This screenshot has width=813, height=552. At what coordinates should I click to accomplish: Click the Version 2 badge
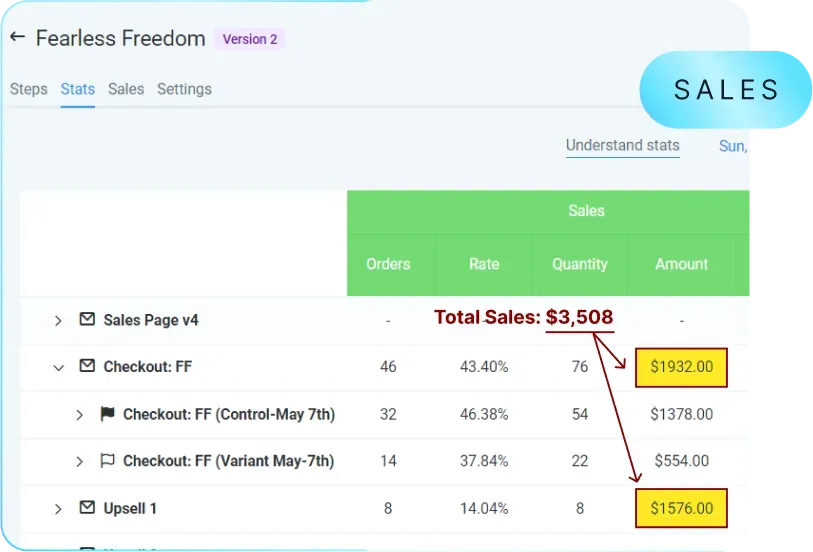pyautogui.click(x=250, y=39)
